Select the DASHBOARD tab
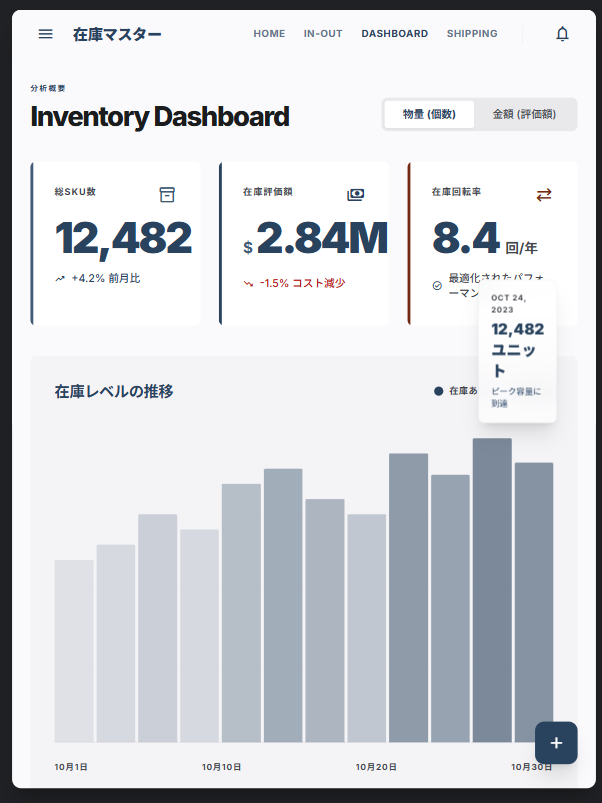 point(394,34)
